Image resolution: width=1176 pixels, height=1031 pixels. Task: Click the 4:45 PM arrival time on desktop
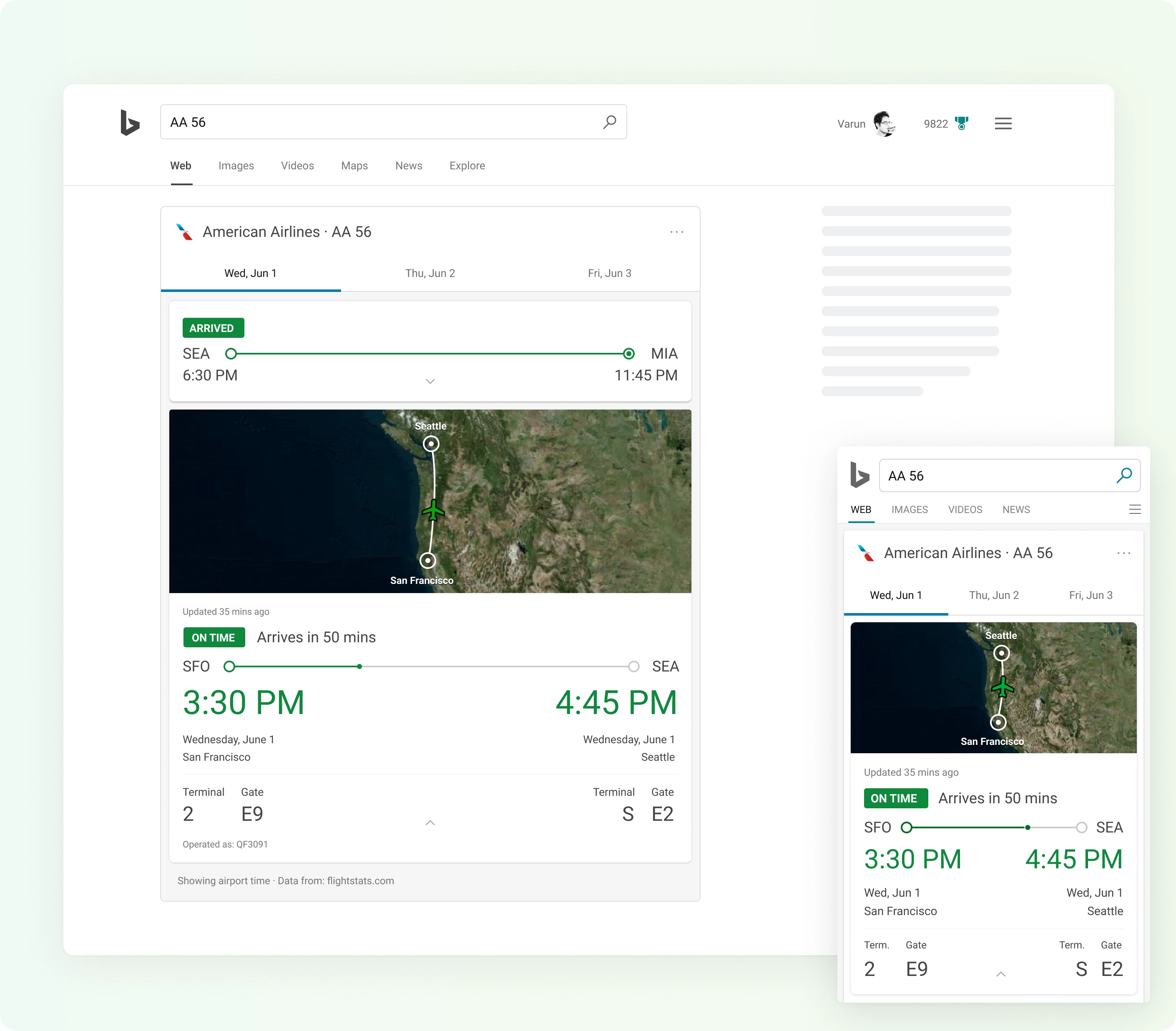tap(616, 703)
